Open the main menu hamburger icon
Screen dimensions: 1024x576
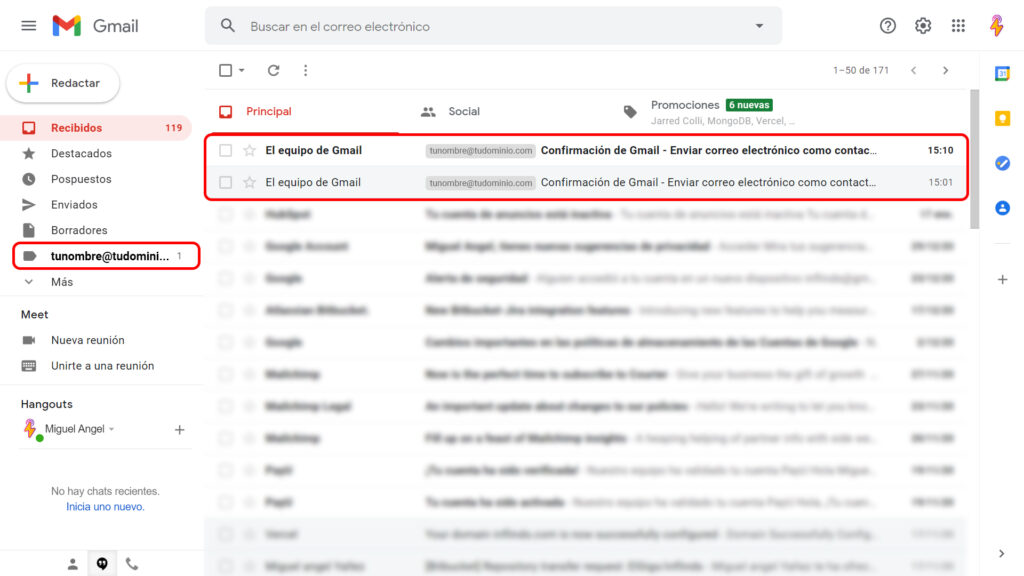(29, 25)
